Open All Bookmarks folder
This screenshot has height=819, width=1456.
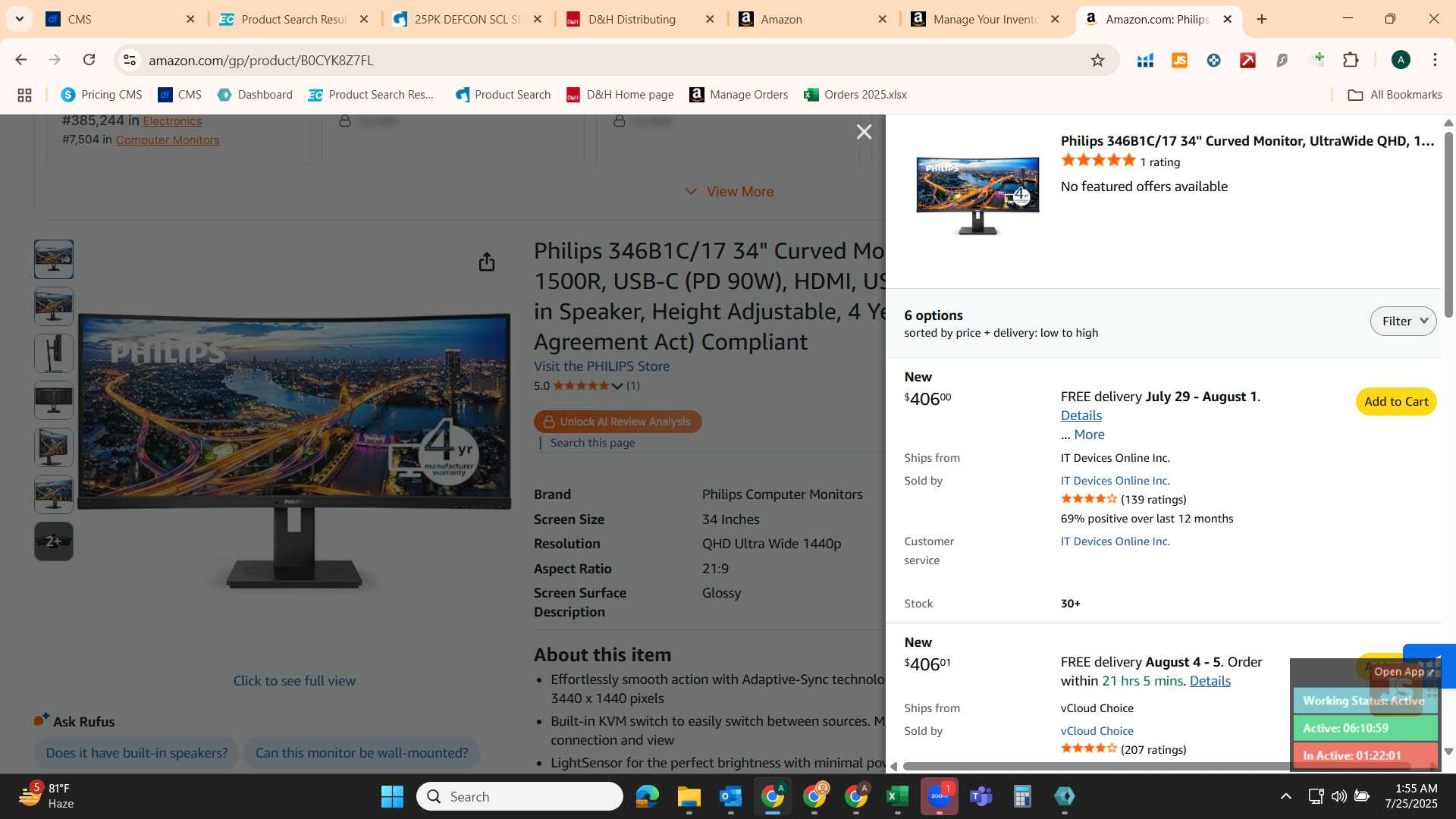point(1395,95)
